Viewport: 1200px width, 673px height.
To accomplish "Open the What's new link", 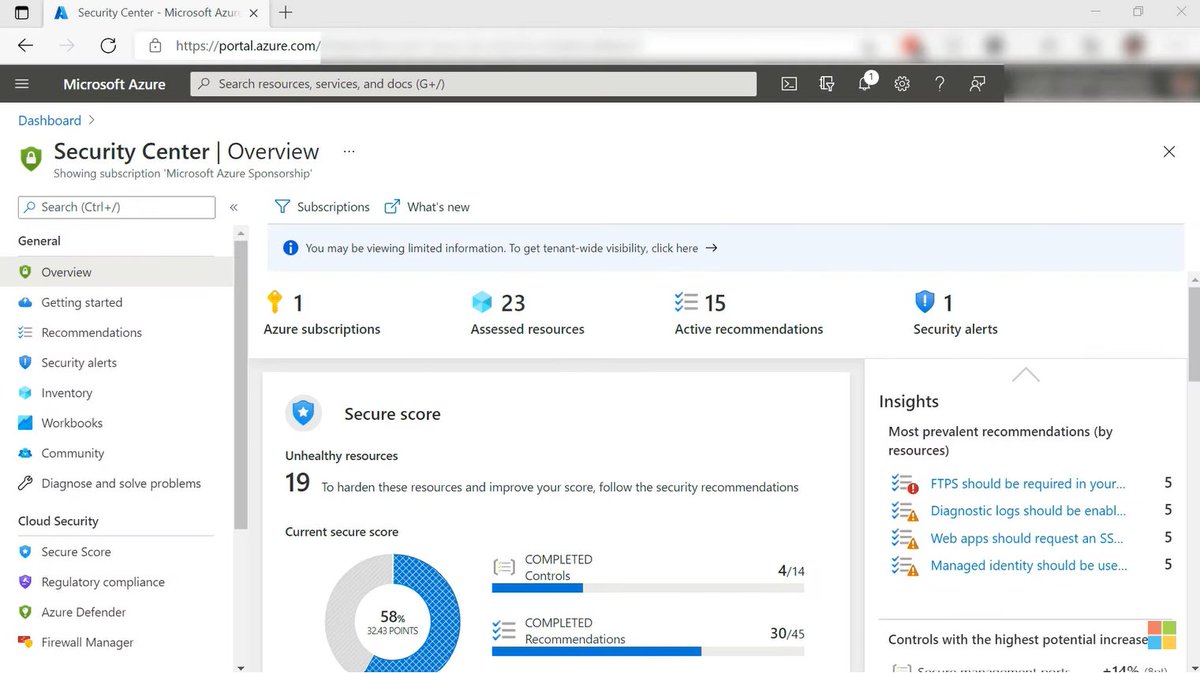I will pos(427,207).
